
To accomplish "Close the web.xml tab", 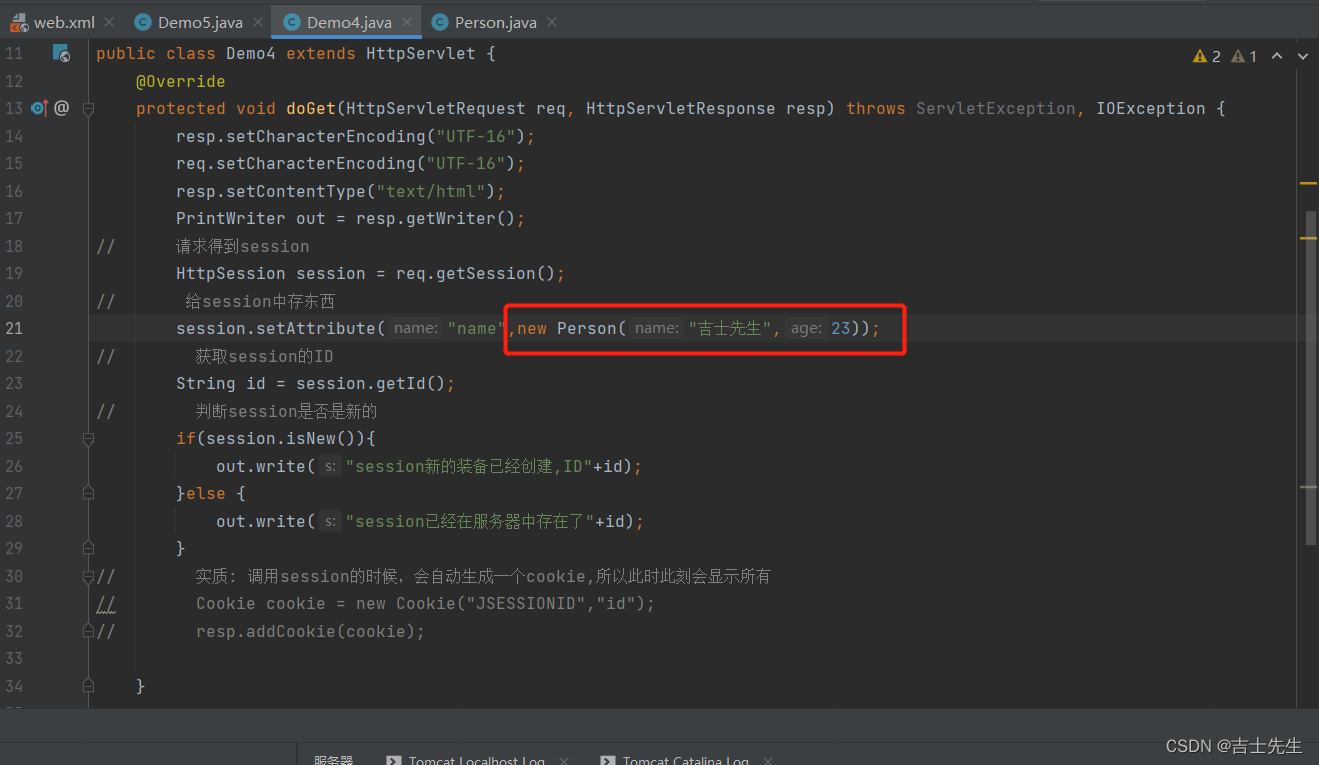I will pos(109,22).
